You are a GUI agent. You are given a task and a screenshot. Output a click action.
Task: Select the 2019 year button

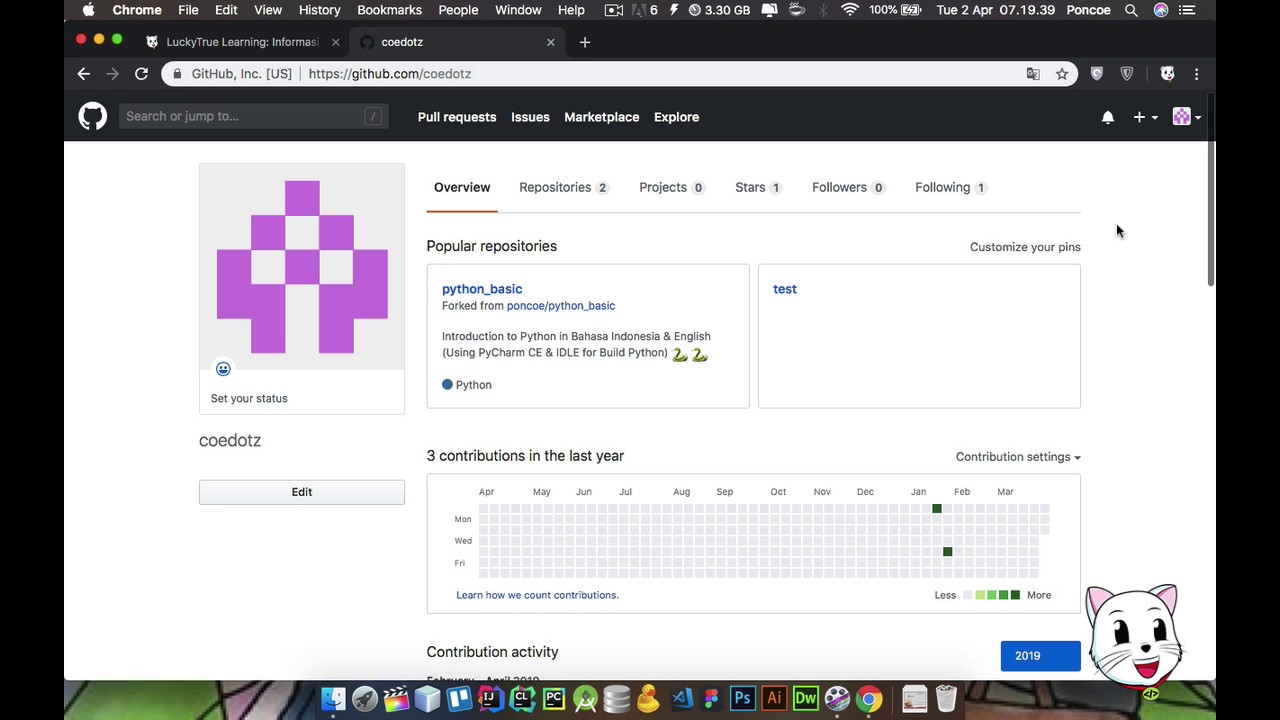click(1040, 656)
